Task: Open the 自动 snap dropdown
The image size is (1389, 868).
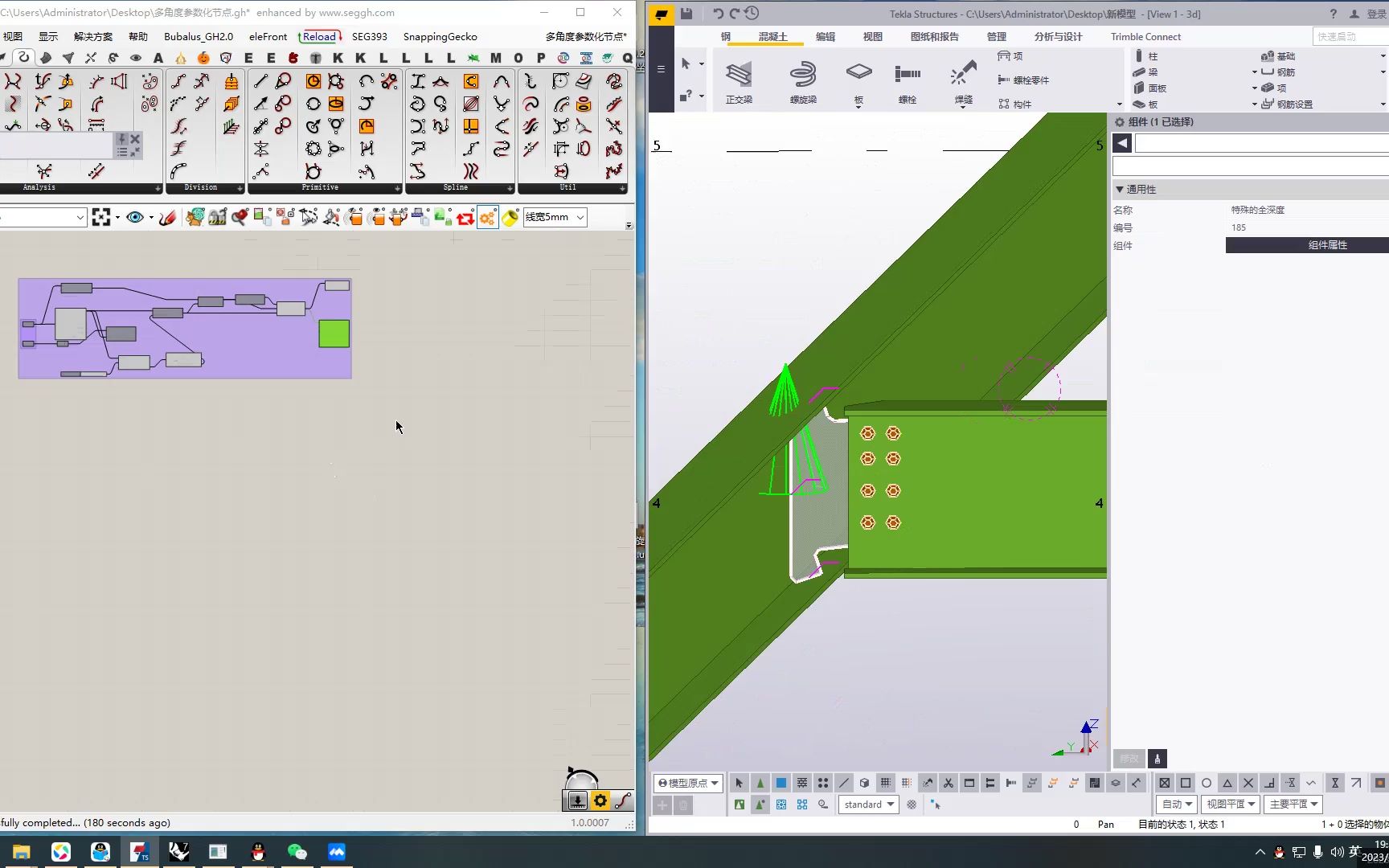Action: point(1177,805)
